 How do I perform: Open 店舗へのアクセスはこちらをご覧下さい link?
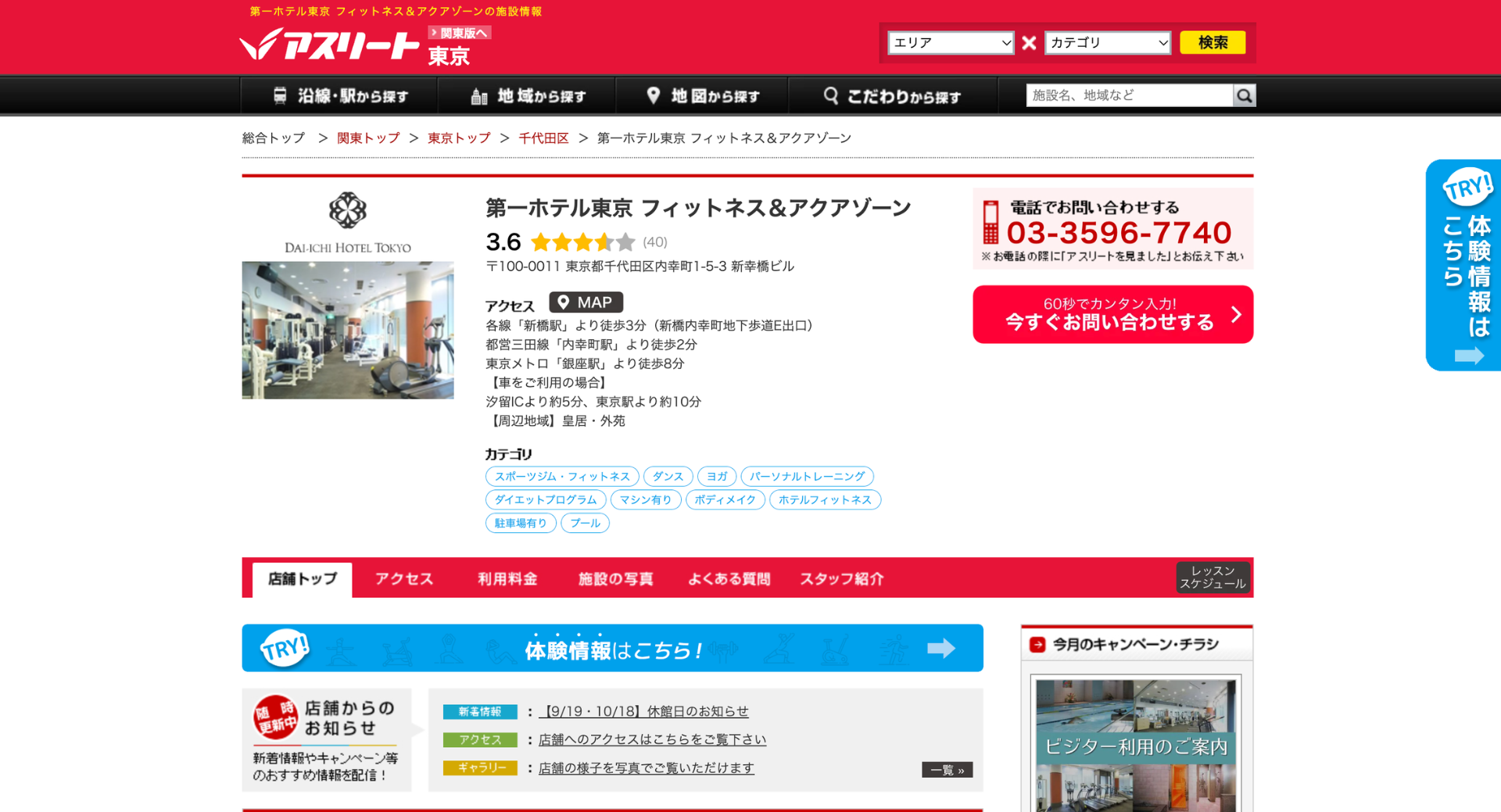click(x=652, y=739)
